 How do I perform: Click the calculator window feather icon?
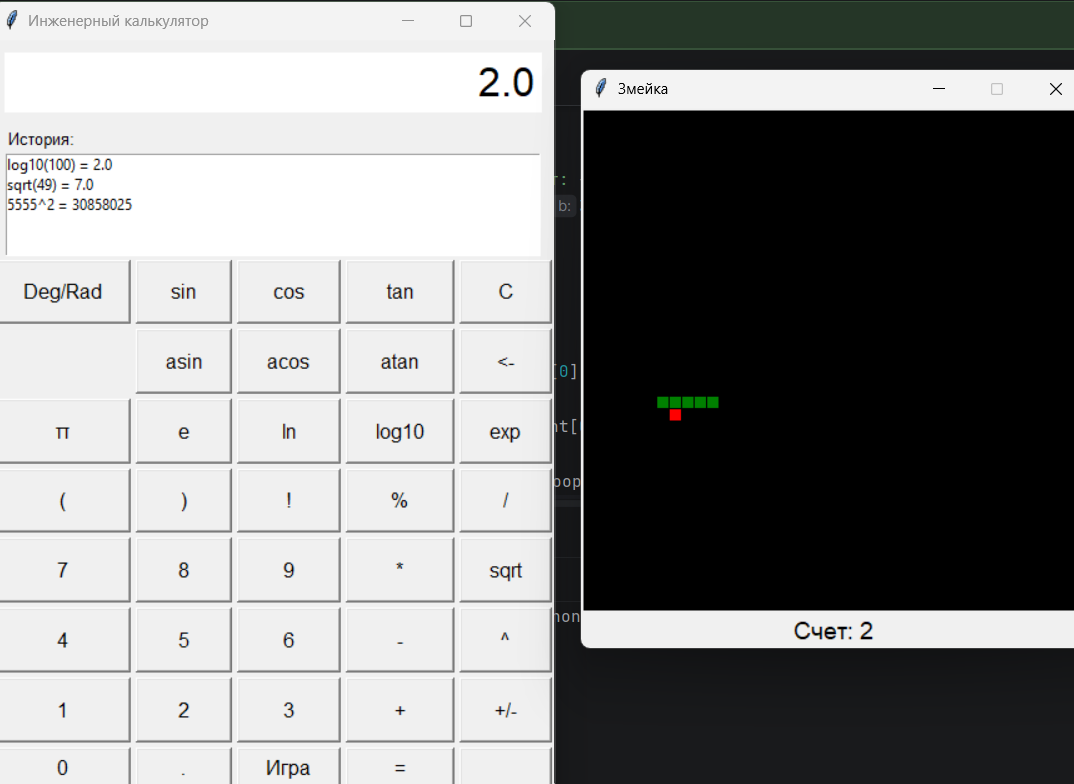click(x=12, y=21)
